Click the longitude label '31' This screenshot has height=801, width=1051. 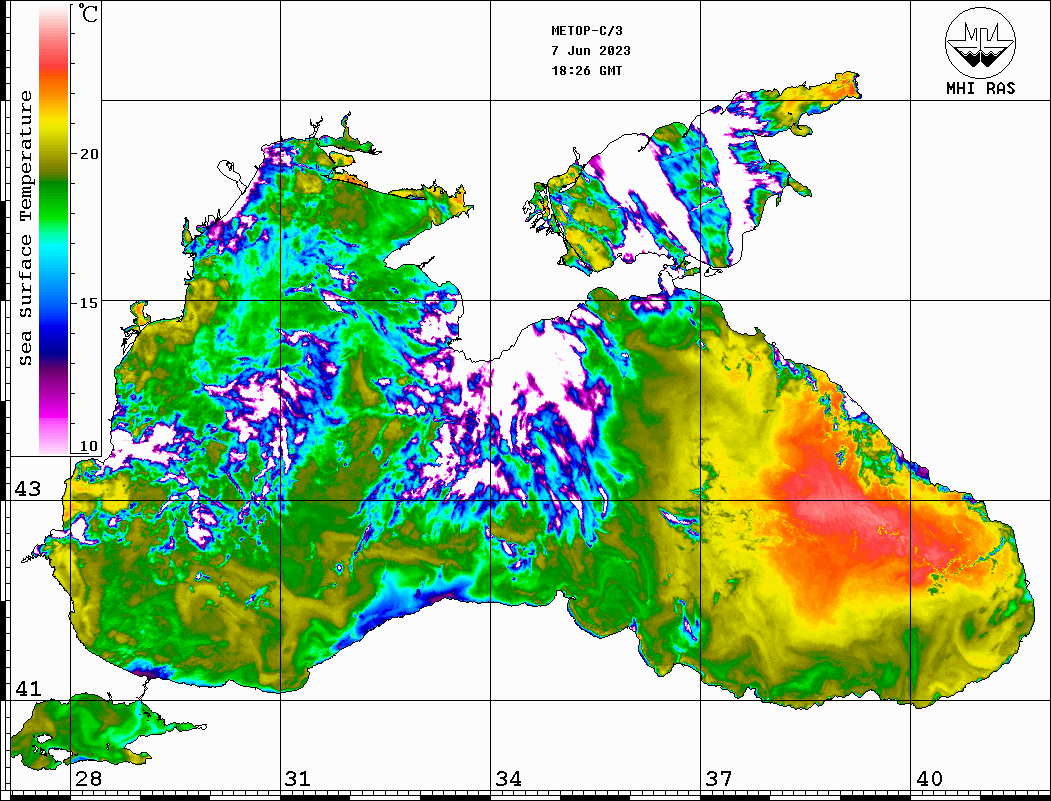(x=298, y=779)
